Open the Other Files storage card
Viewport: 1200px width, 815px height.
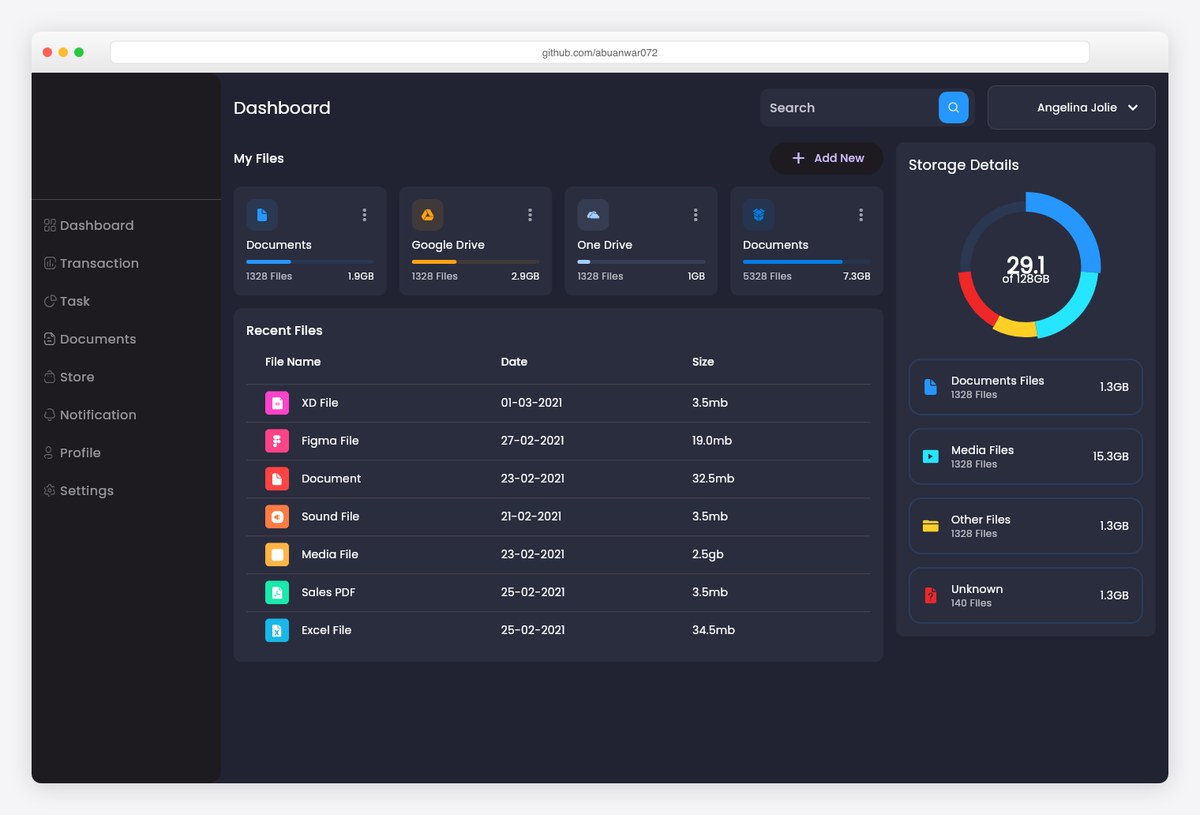tap(1025, 526)
